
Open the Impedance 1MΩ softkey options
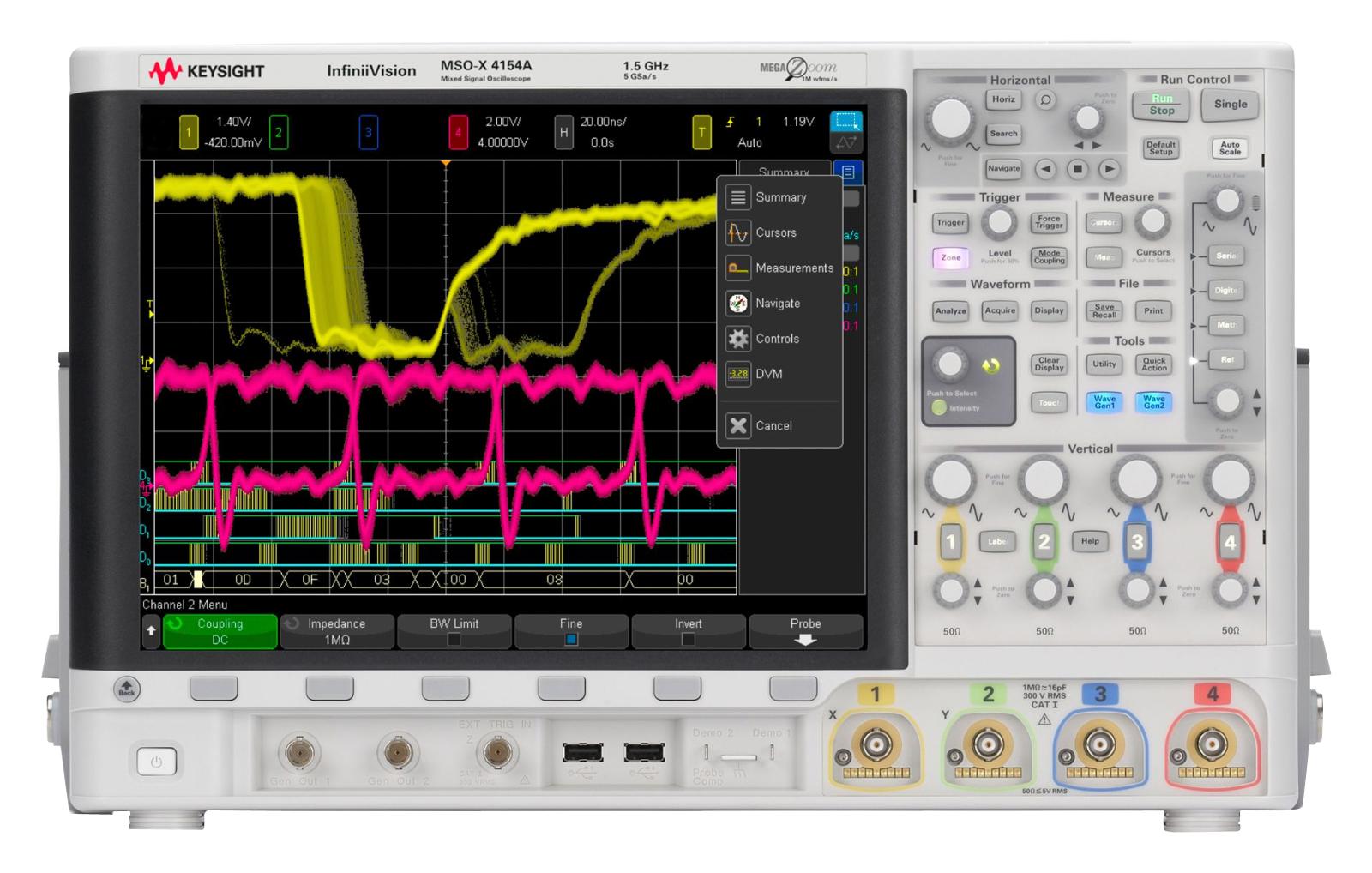point(337,631)
